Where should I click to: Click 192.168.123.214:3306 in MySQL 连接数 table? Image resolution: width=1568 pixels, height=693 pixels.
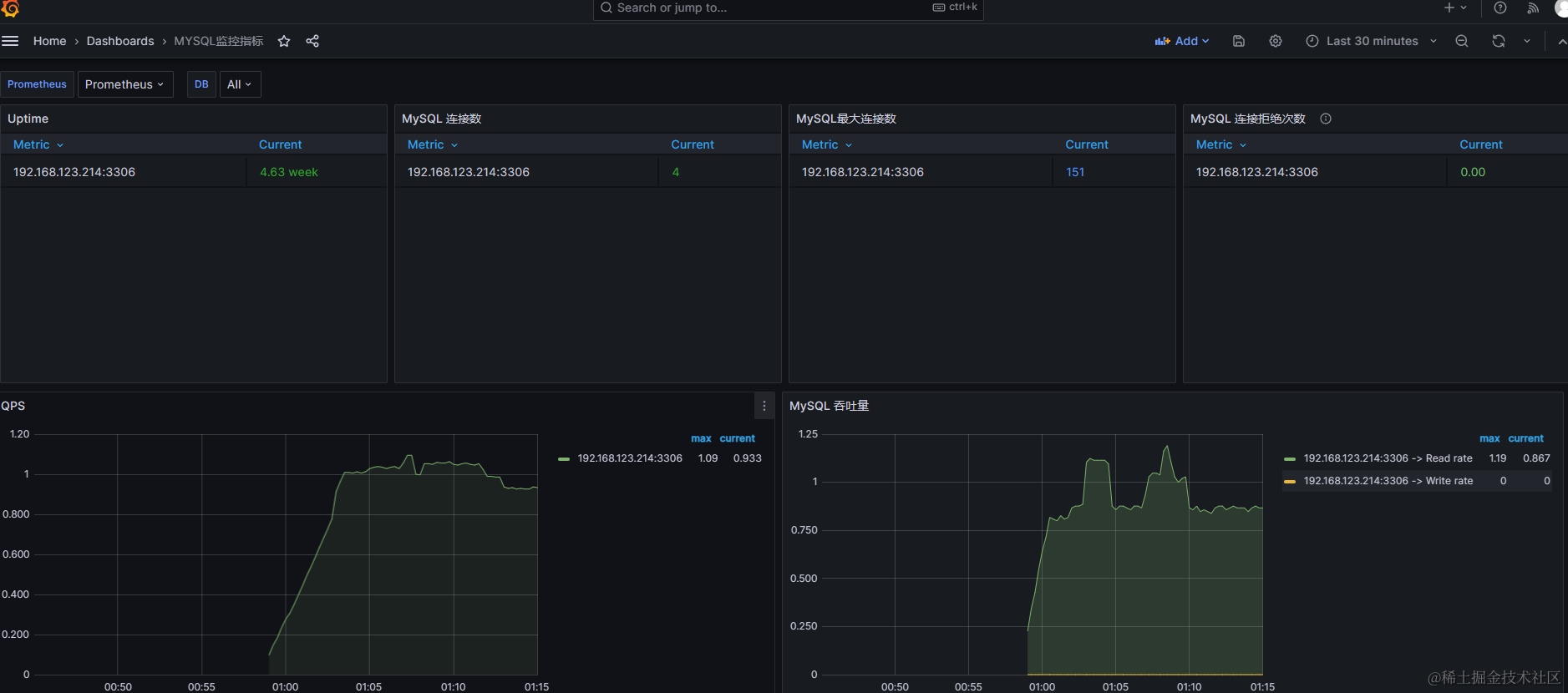point(469,172)
